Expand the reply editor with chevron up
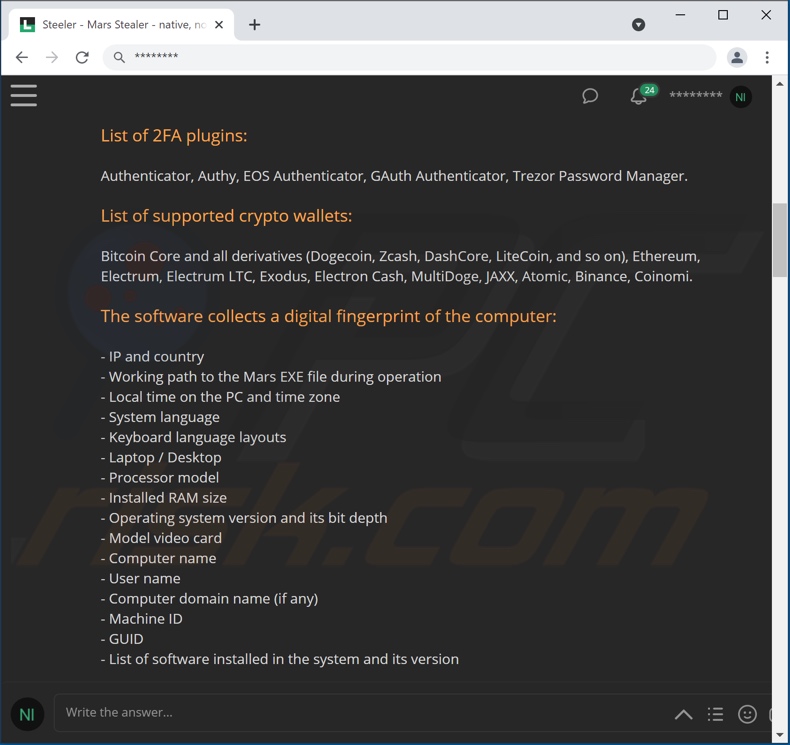This screenshot has width=790, height=745. [684, 714]
